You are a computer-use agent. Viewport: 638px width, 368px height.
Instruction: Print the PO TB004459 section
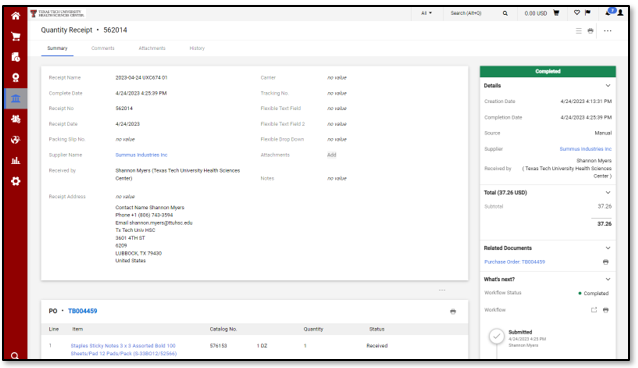pos(453,312)
